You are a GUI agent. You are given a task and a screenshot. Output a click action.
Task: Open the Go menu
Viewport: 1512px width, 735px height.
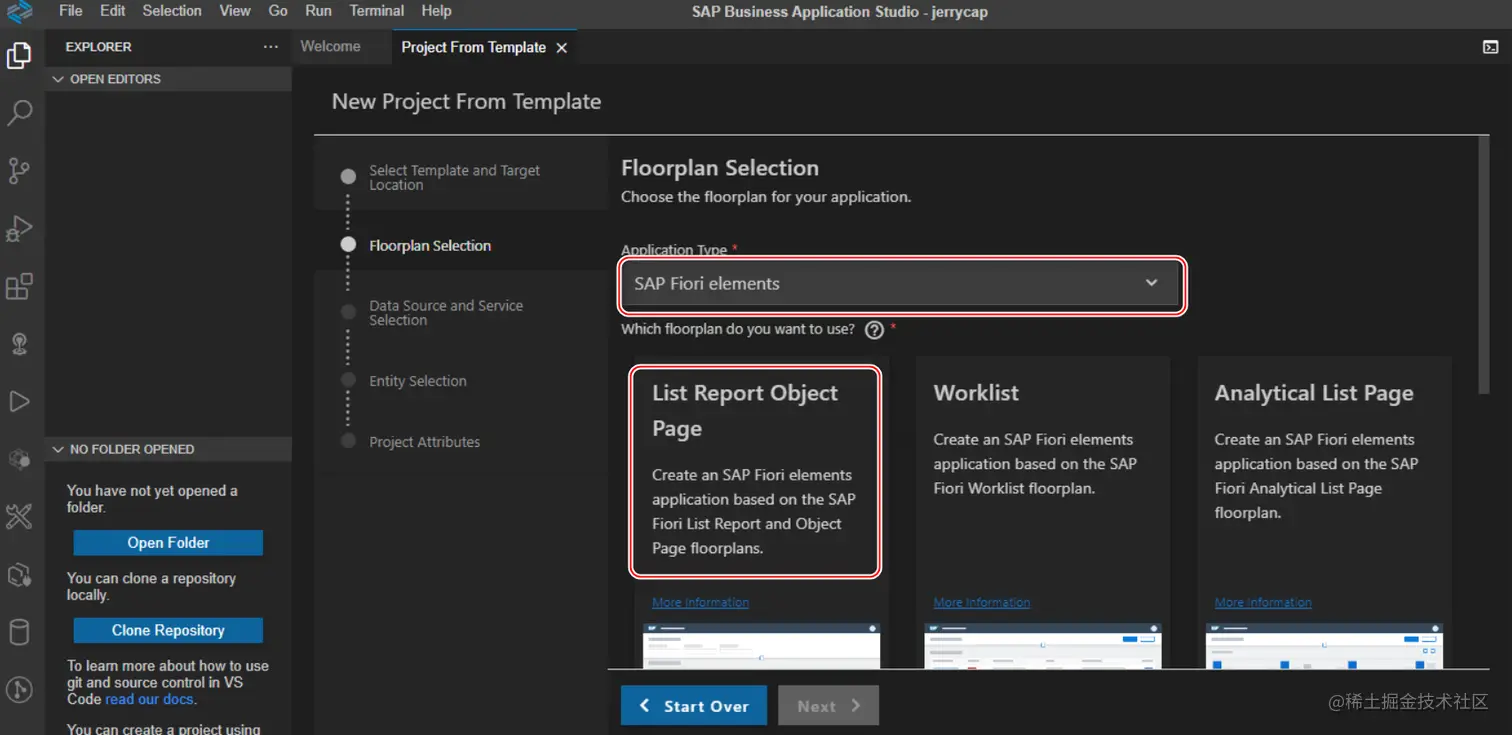[x=278, y=11]
